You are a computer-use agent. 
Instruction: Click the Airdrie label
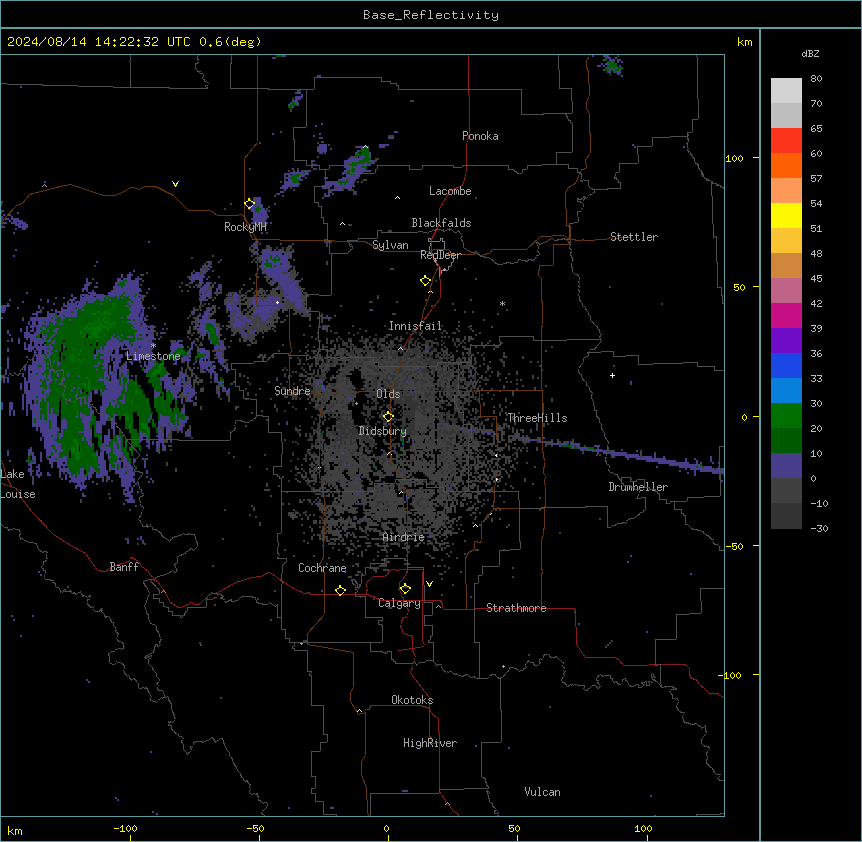tap(404, 537)
